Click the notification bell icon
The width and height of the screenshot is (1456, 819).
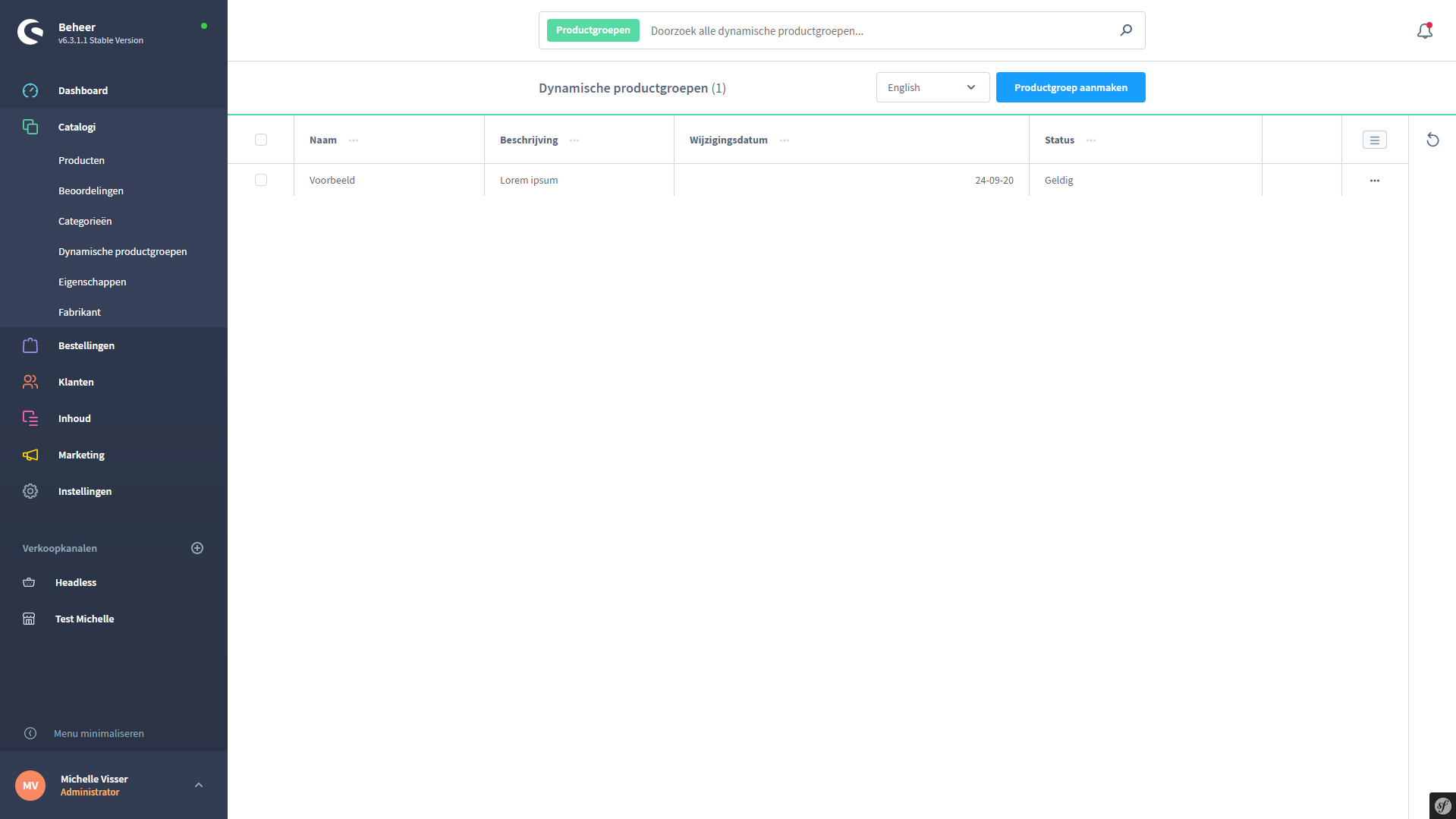(1424, 31)
